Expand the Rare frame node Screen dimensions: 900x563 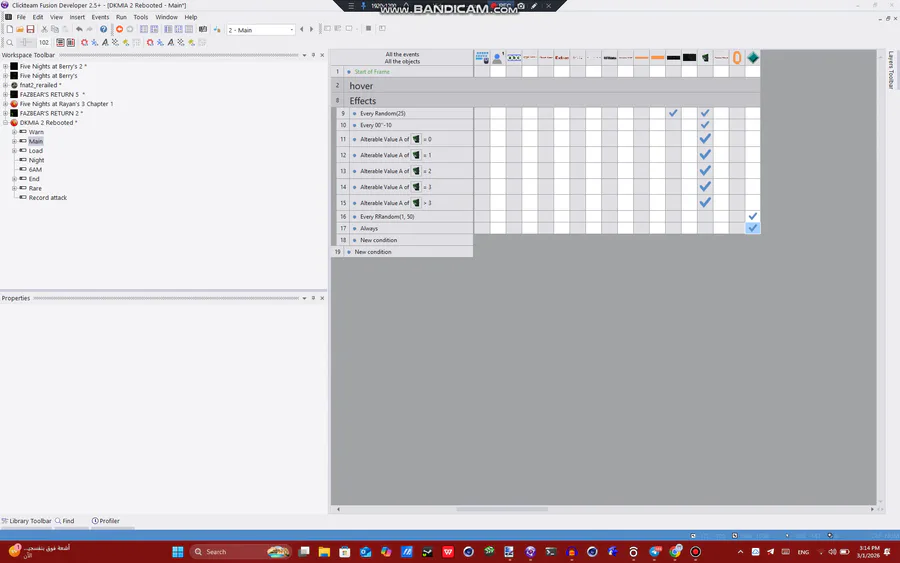[14, 188]
